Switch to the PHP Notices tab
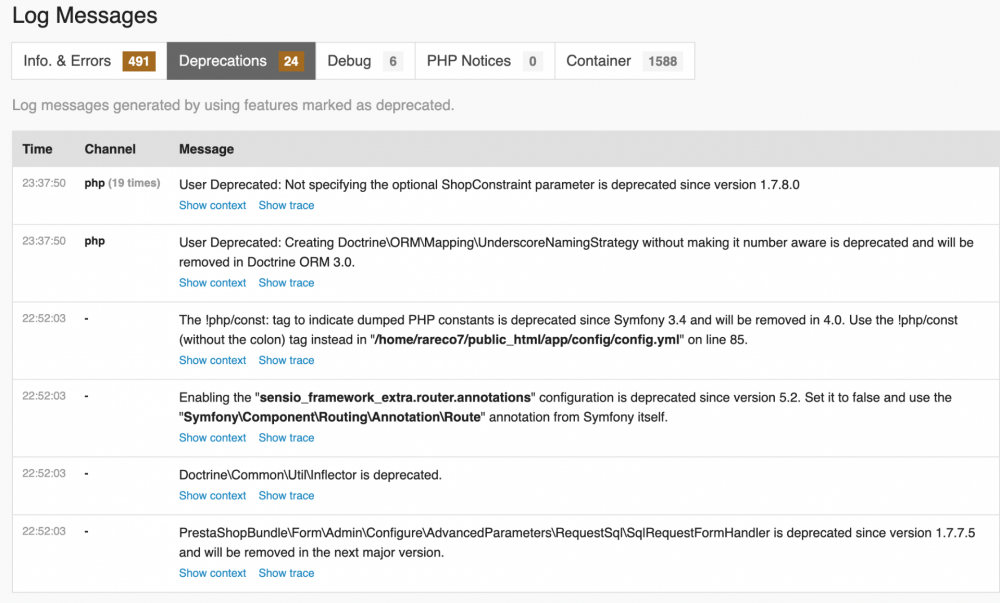Viewport: 1000px width, 603px height. point(483,61)
